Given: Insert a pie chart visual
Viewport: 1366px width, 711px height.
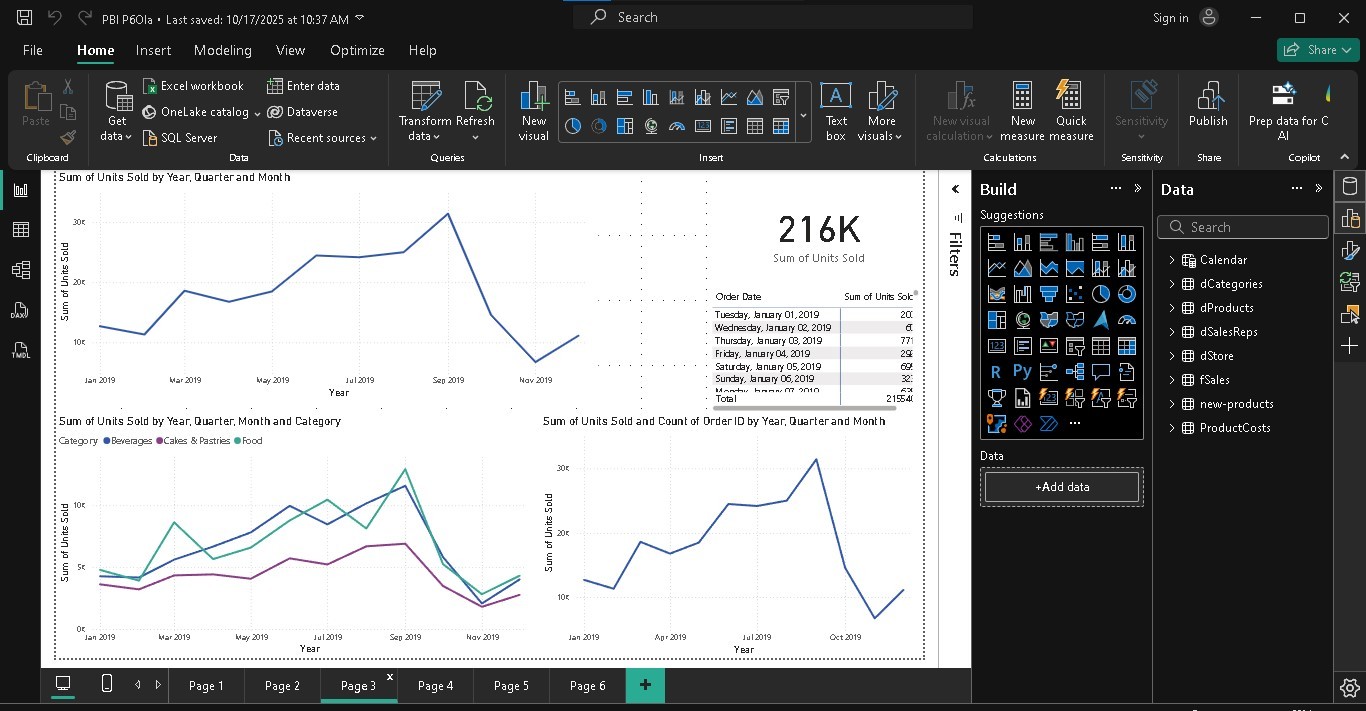Looking at the screenshot, I should pos(573,126).
